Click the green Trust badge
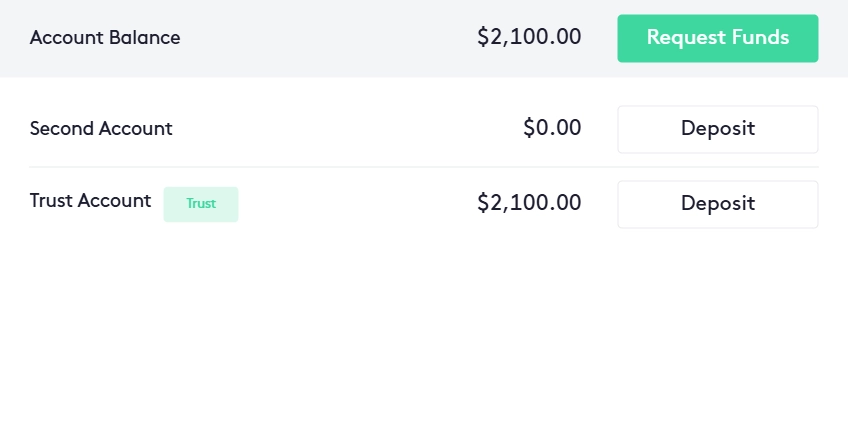Image resolution: width=848 pixels, height=445 pixels. tap(201, 204)
